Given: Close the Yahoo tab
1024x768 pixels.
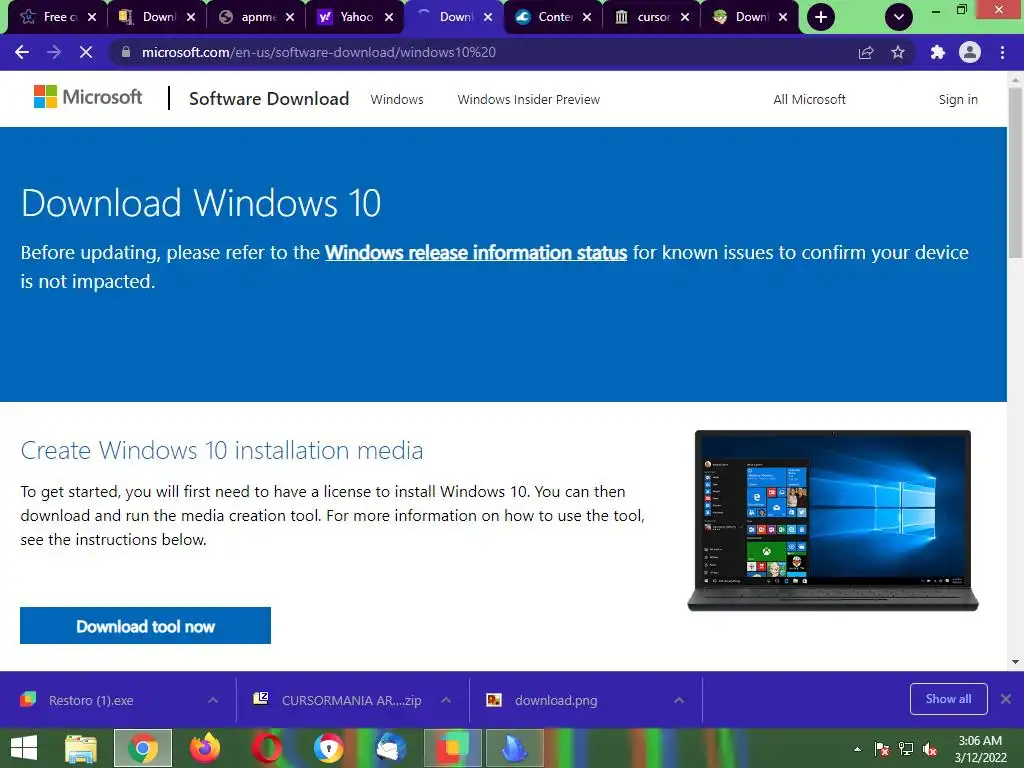Looking at the screenshot, I should [389, 17].
